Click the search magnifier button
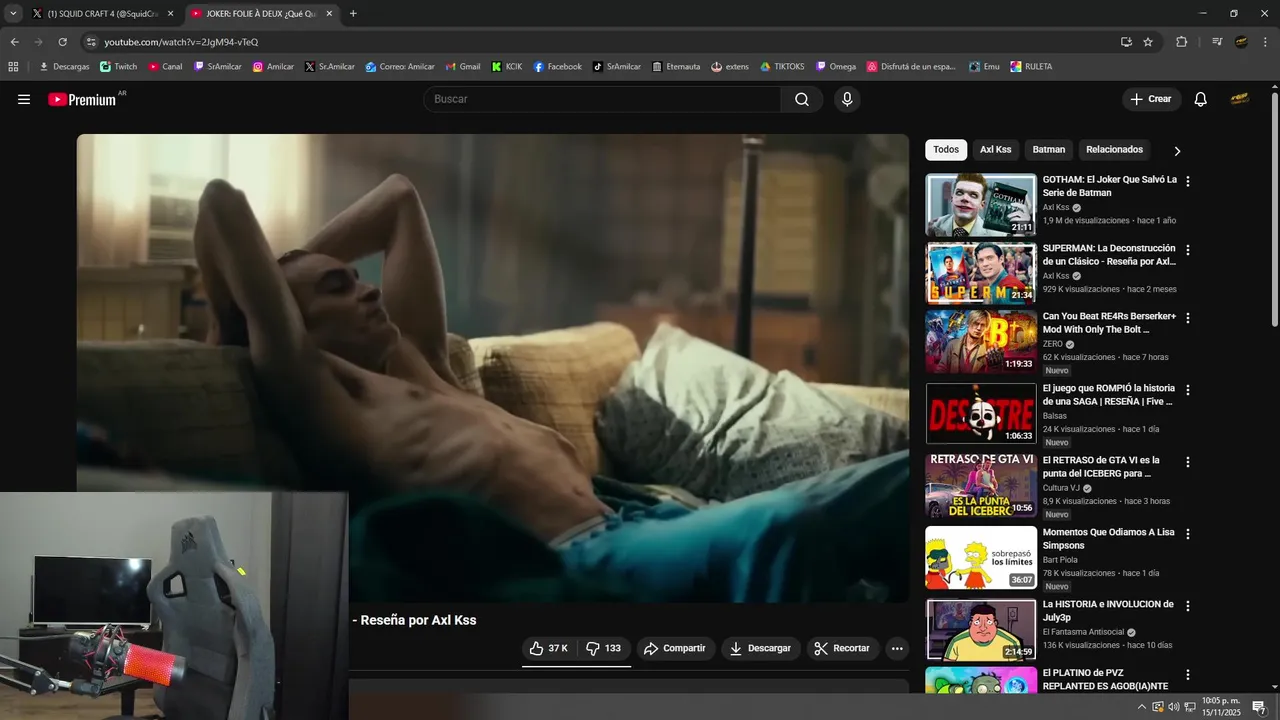This screenshot has height=720, width=1280. pyautogui.click(x=802, y=99)
